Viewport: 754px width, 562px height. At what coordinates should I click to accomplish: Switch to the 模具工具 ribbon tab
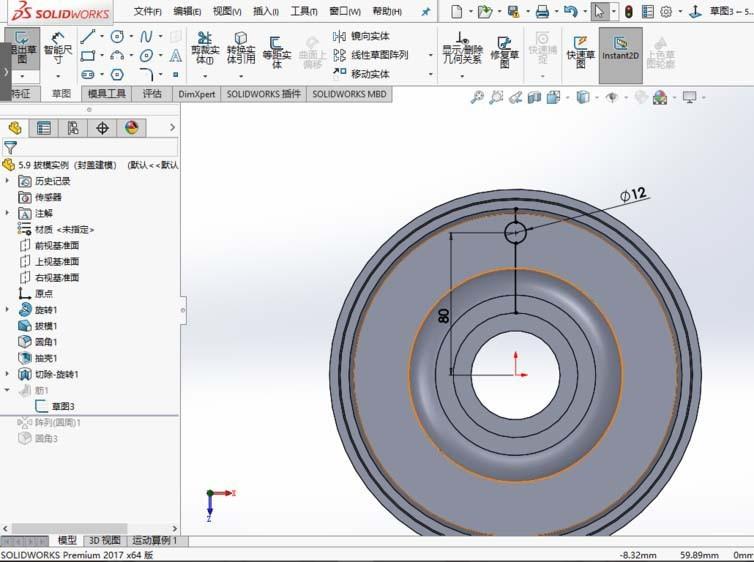[x=107, y=94]
